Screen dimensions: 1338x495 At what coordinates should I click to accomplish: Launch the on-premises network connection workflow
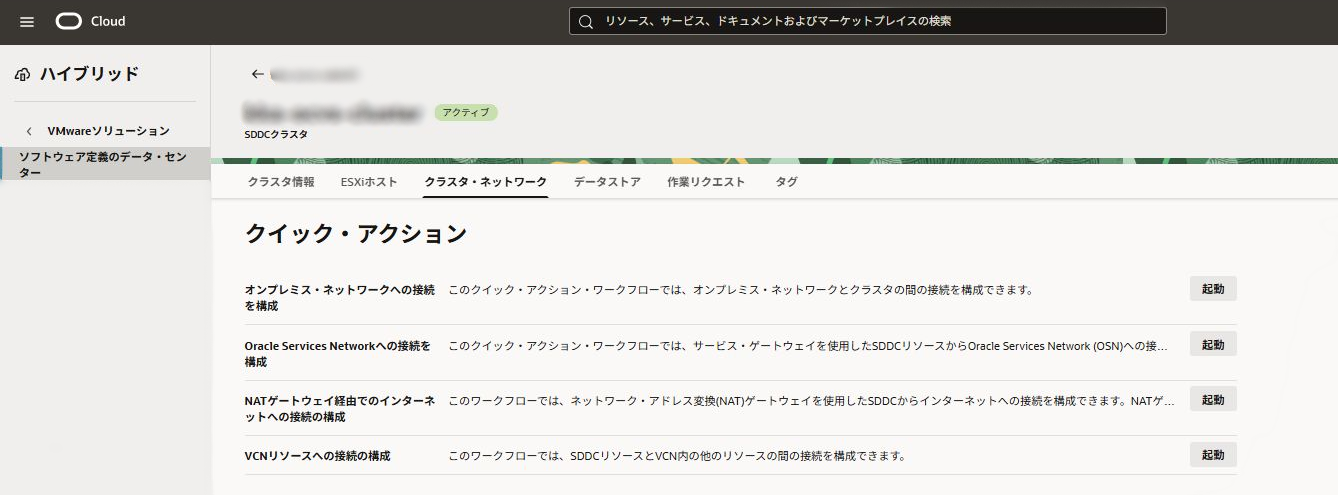tap(1212, 289)
